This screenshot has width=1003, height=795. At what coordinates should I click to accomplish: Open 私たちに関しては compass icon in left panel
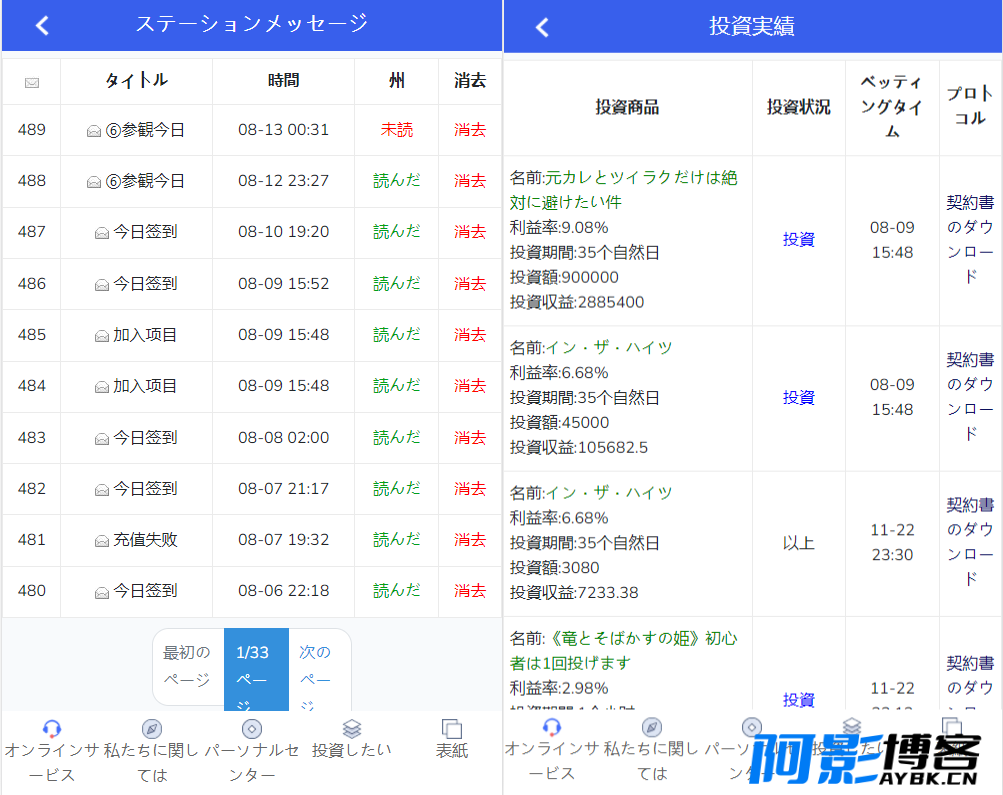pos(152,728)
